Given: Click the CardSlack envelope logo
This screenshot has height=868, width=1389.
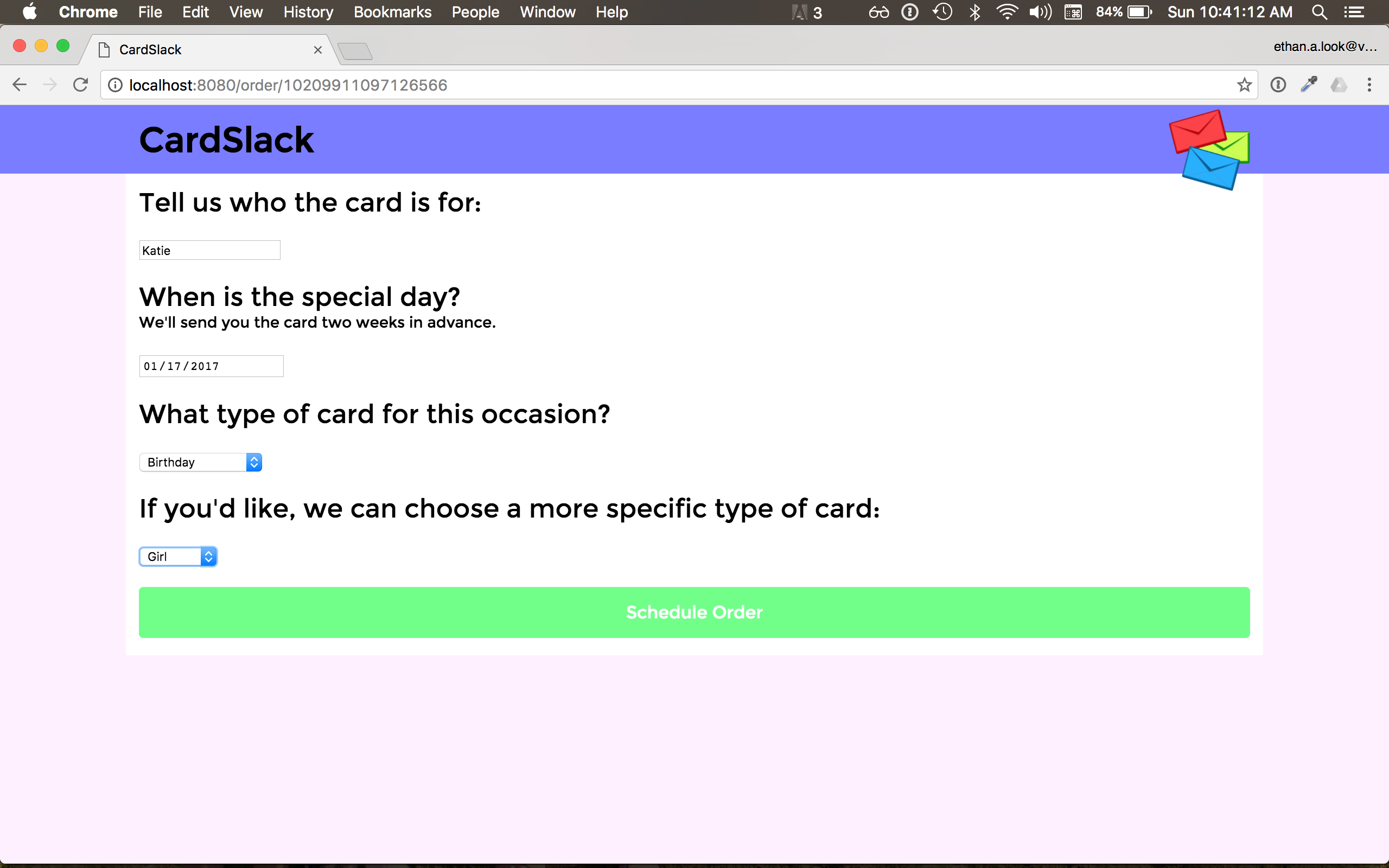Looking at the screenshot, I should click(1209, 149).
